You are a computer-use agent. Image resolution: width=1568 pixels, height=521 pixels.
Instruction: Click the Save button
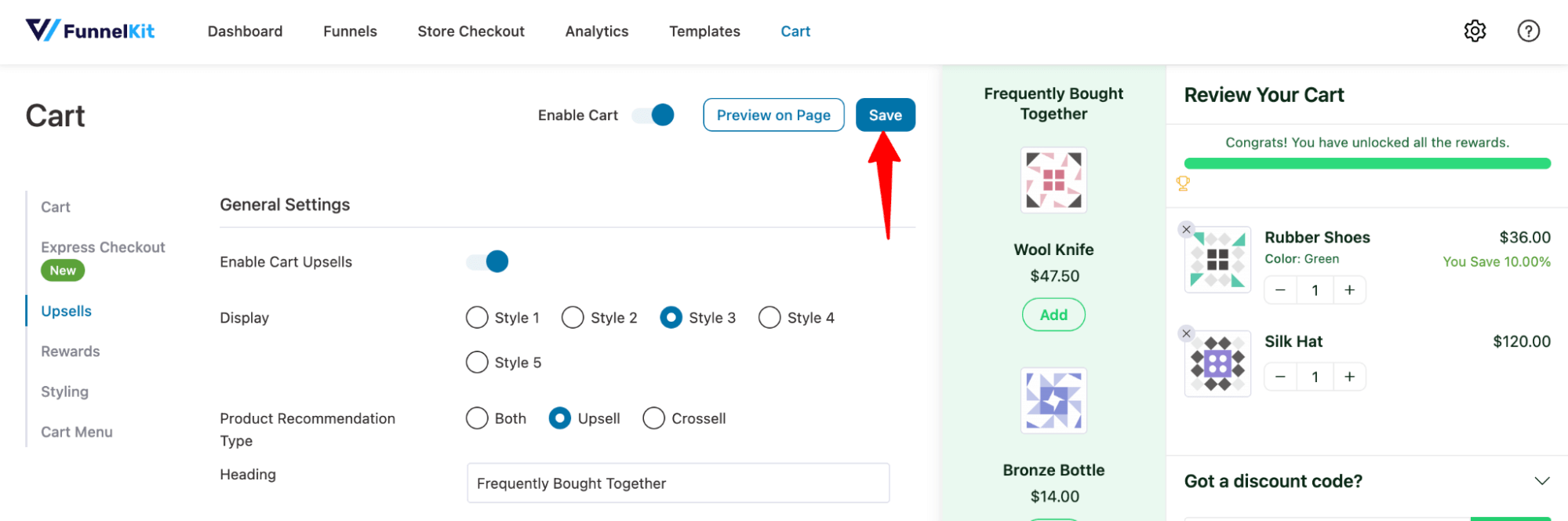885,115
